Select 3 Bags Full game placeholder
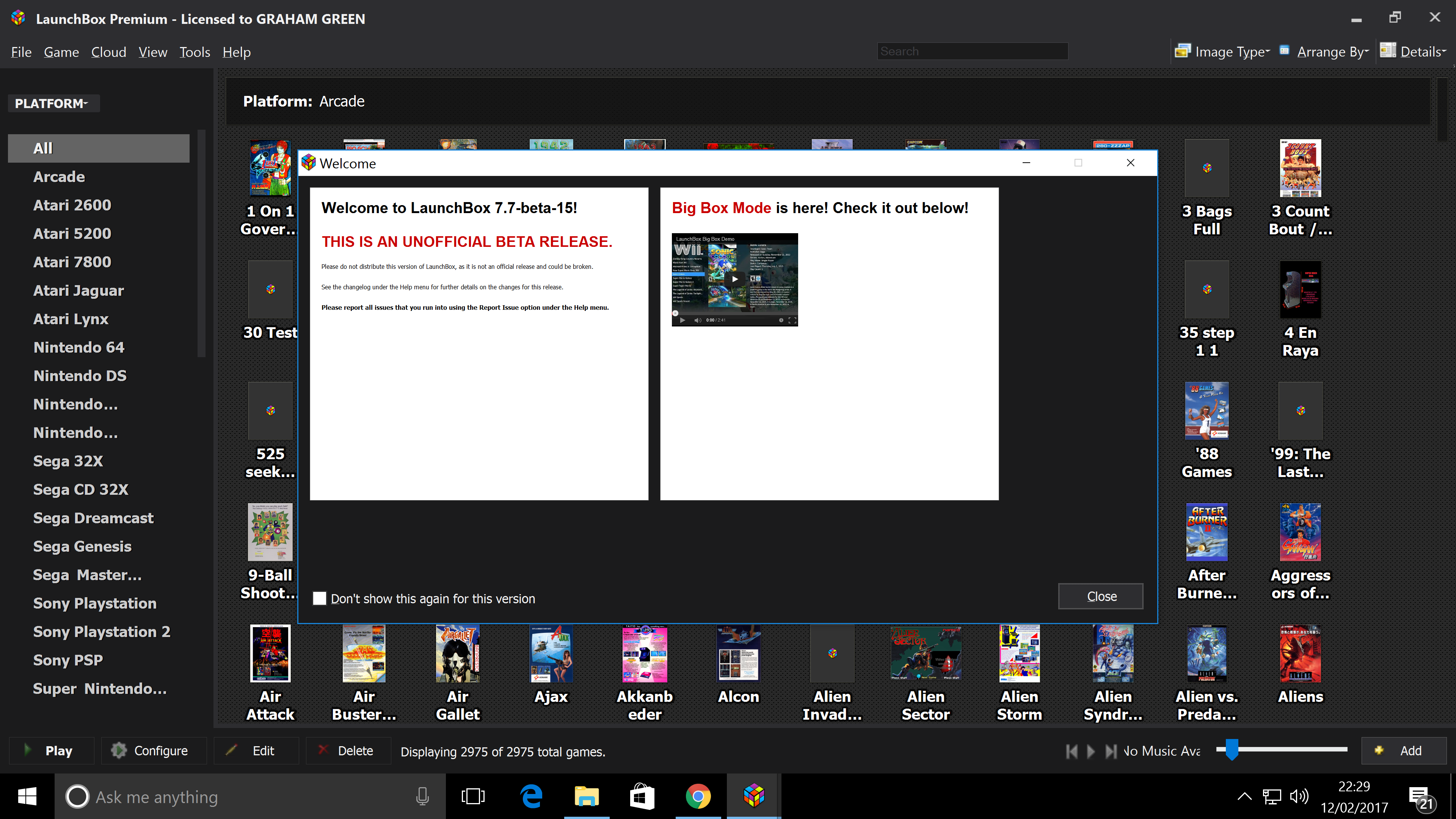Viewport: 1456px width, 819px height. [x=1207, y=168]
